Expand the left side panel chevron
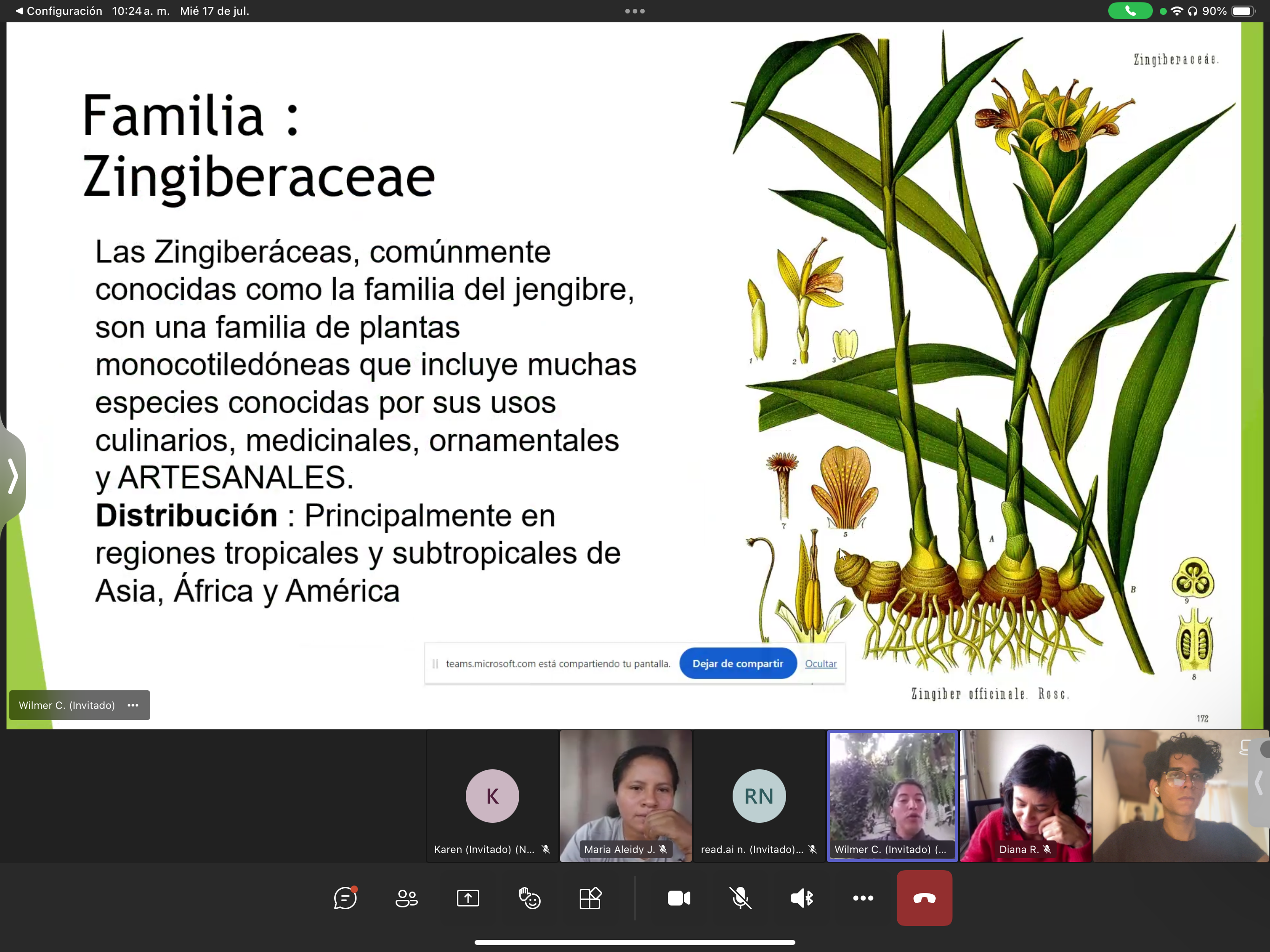This screenshot has height=952, width=1270. [x=13, y=476]
